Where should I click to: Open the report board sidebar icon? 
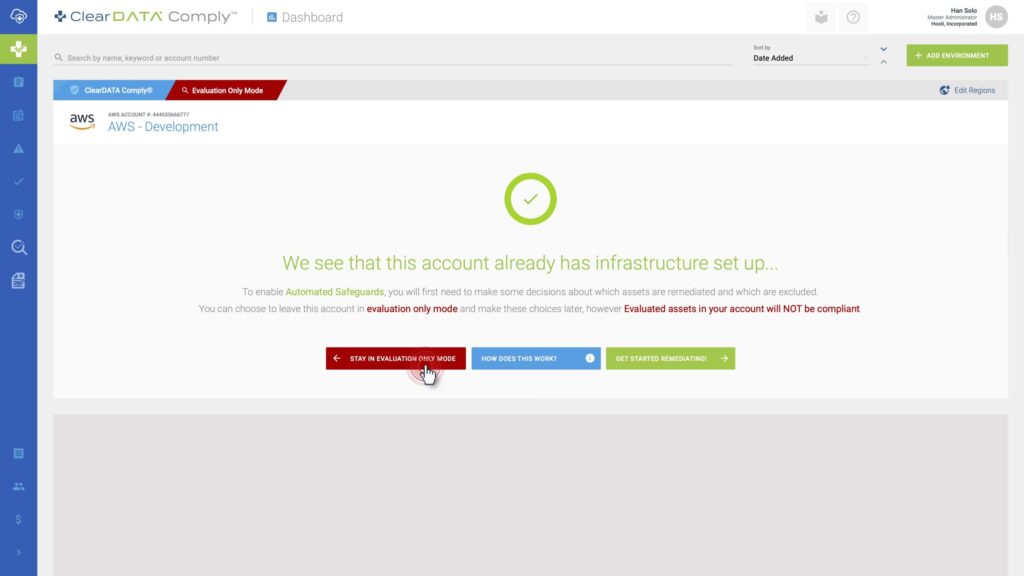[18, 116]
